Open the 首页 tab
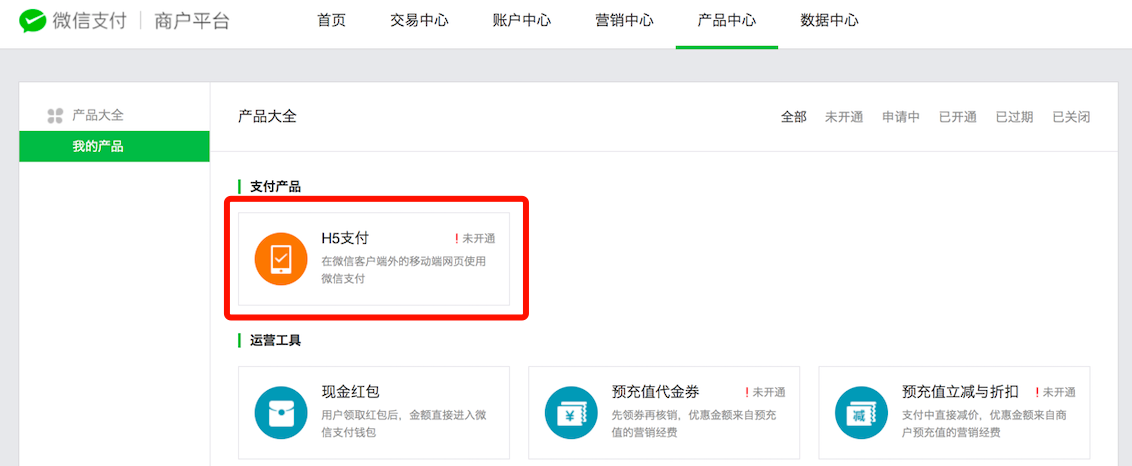 pos(331,20)
